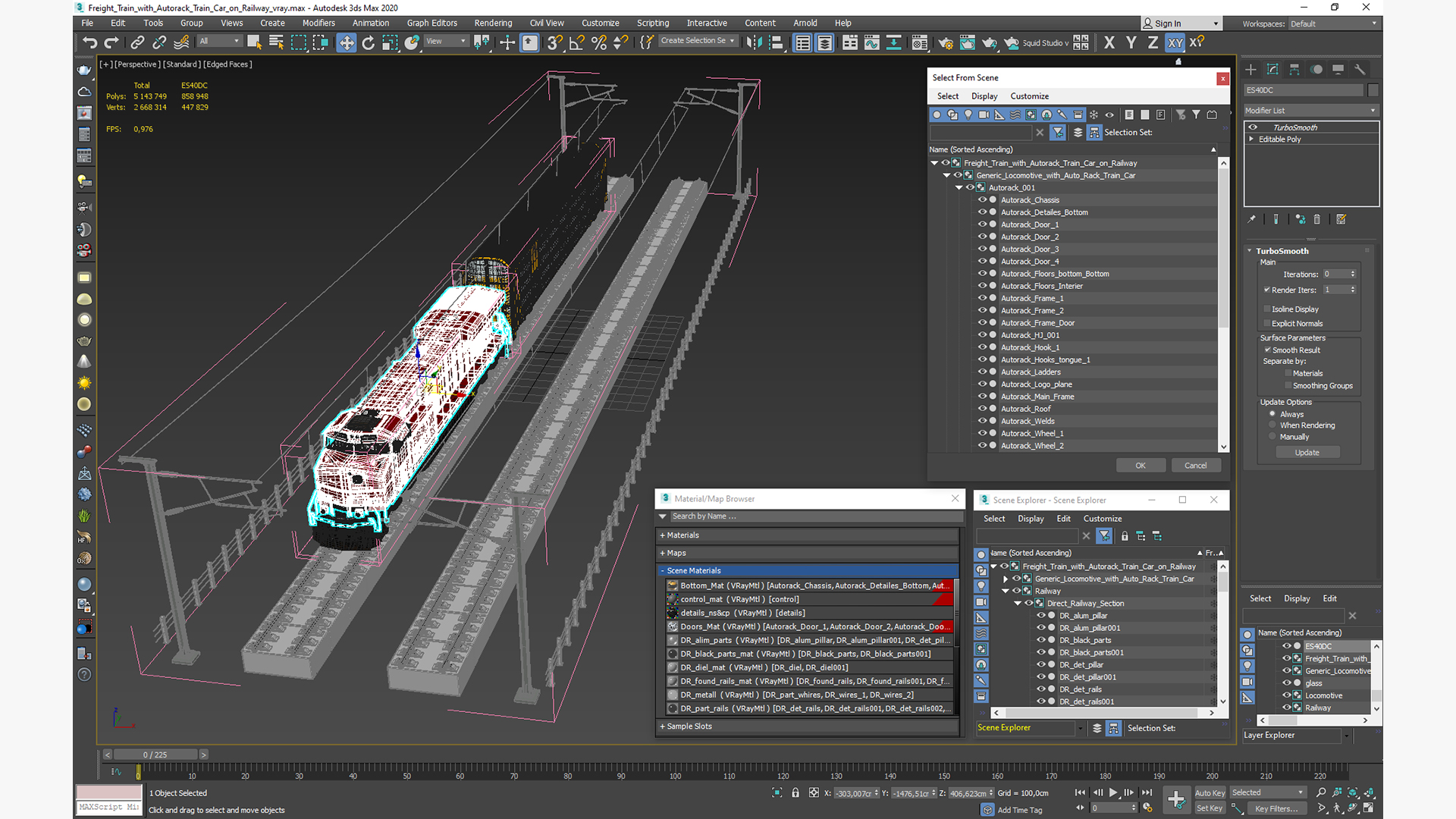Collapse Direct_Railway_Section node

point(1018,603)
